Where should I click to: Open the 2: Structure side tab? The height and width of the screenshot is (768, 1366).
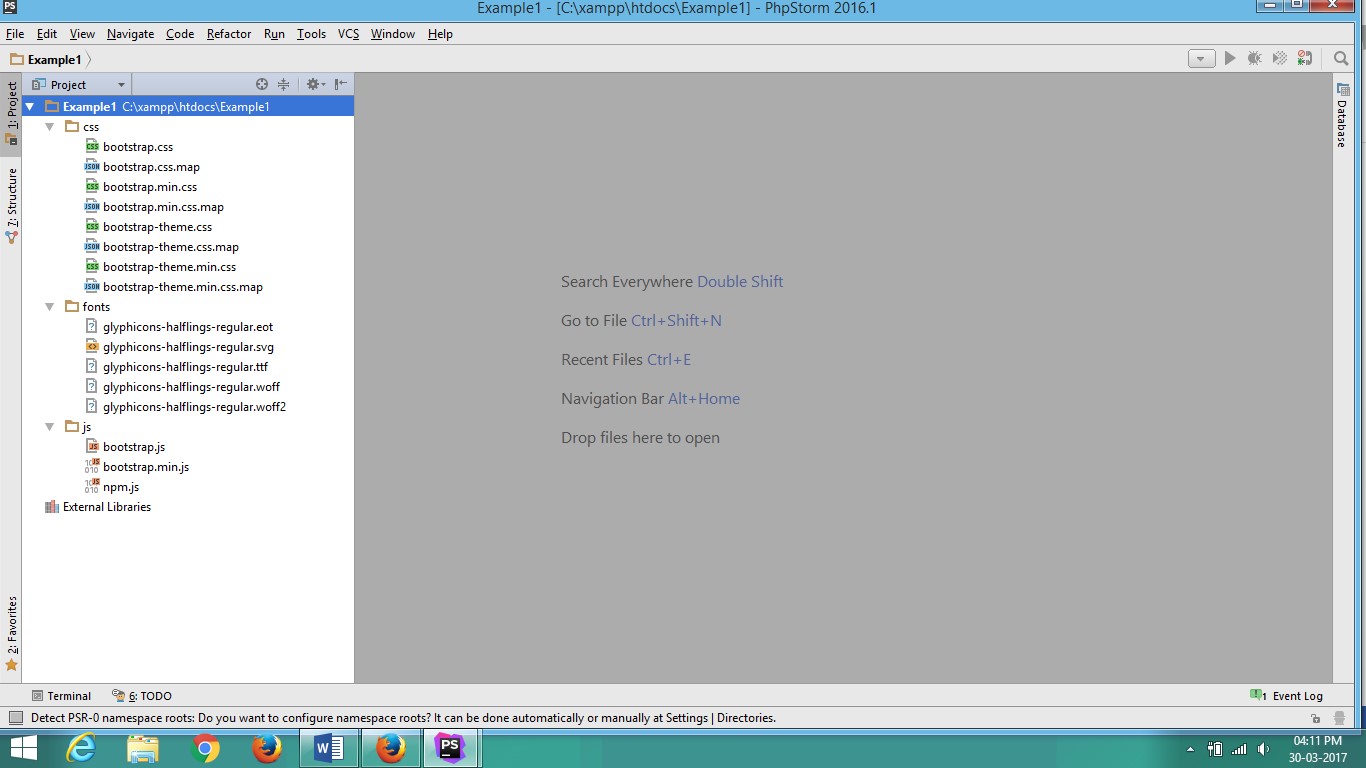pyautogui.click(x=11, y=206)
